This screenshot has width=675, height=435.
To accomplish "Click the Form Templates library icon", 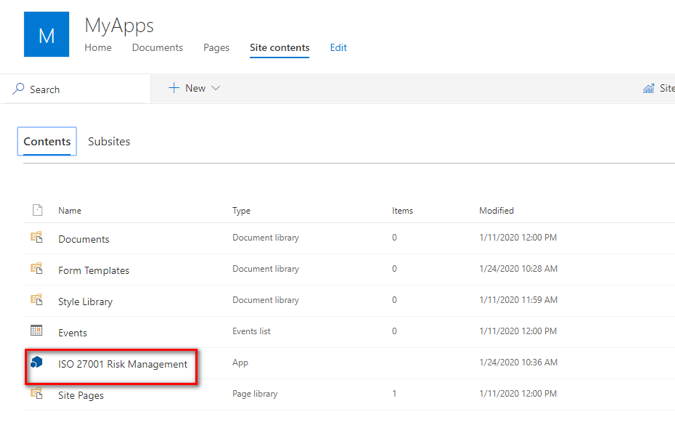I will click(x=37, y=268).
